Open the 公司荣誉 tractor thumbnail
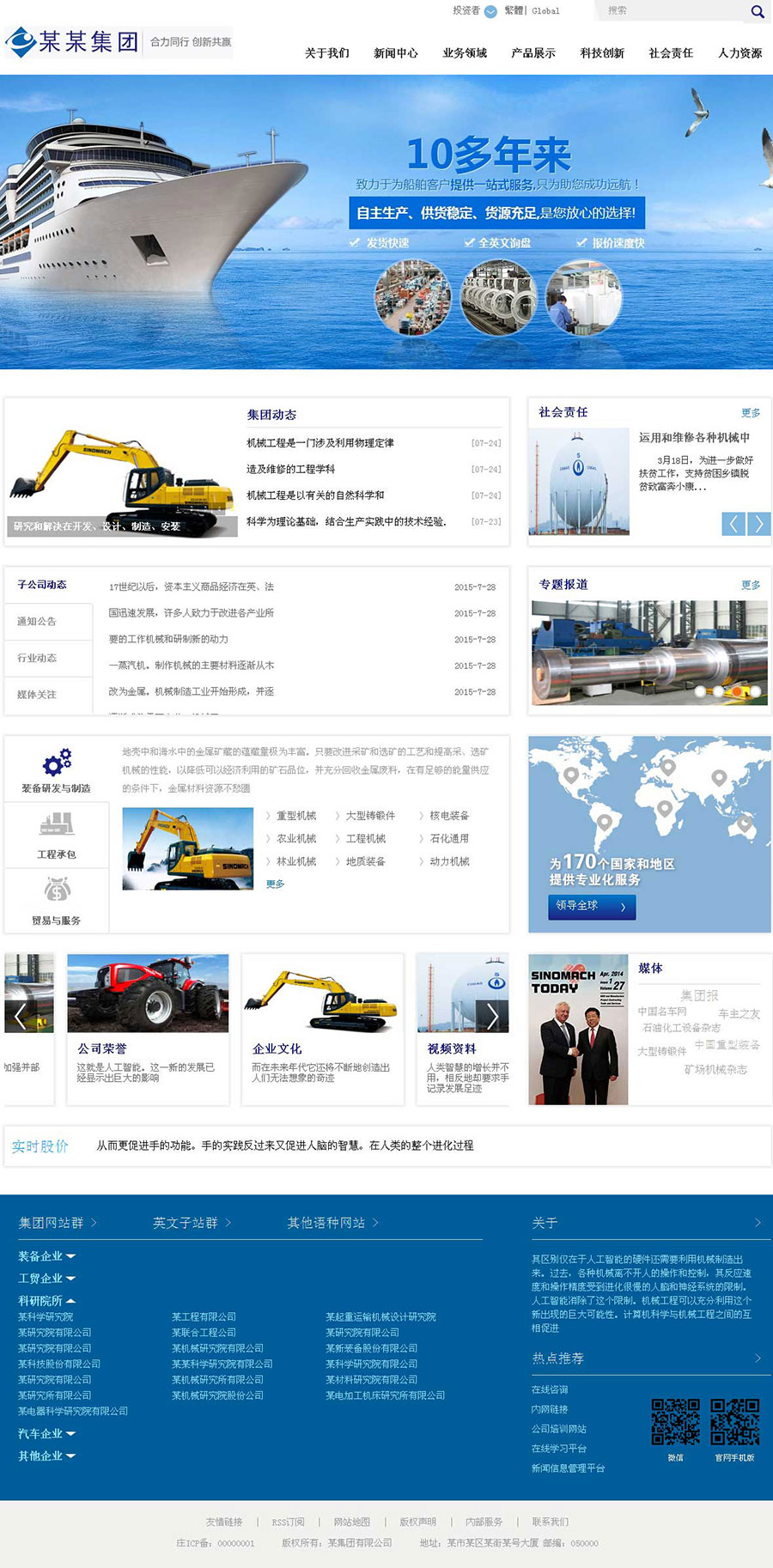Image resolution: width=773 pixels, height=1568 pixels. [x=148, y=993]
